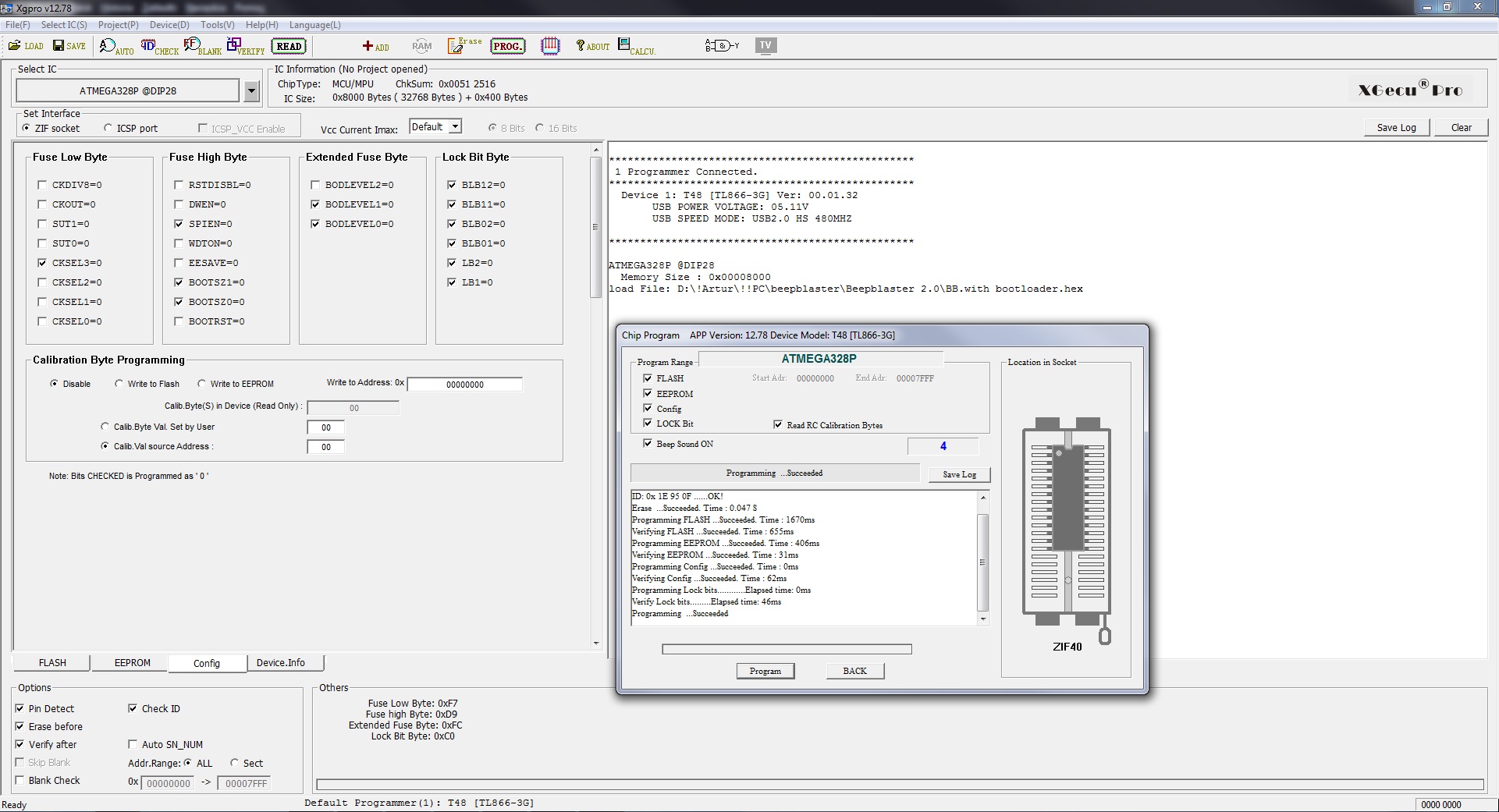1499x812 pixels.
Task: Toggle the SPIEN=0 fuse checkbox
Action: 179,224
